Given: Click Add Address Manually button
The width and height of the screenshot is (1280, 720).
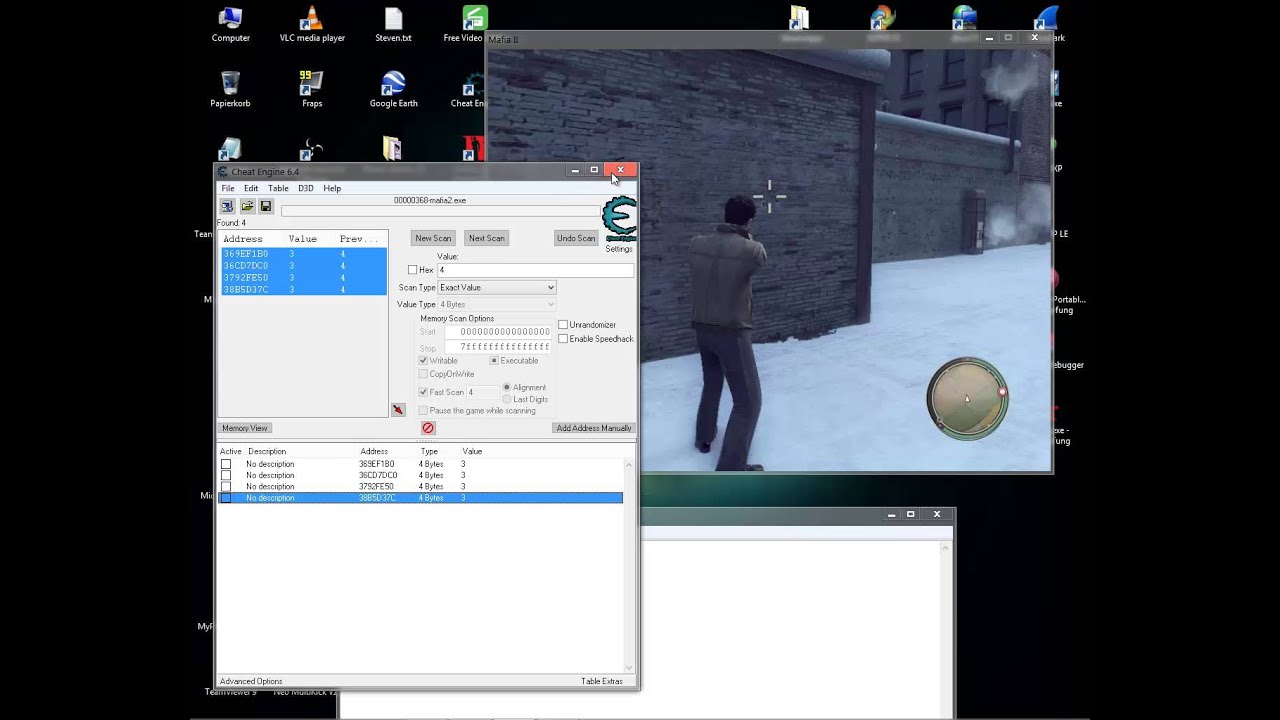Looking at the screenshot, I should point(594,428).
